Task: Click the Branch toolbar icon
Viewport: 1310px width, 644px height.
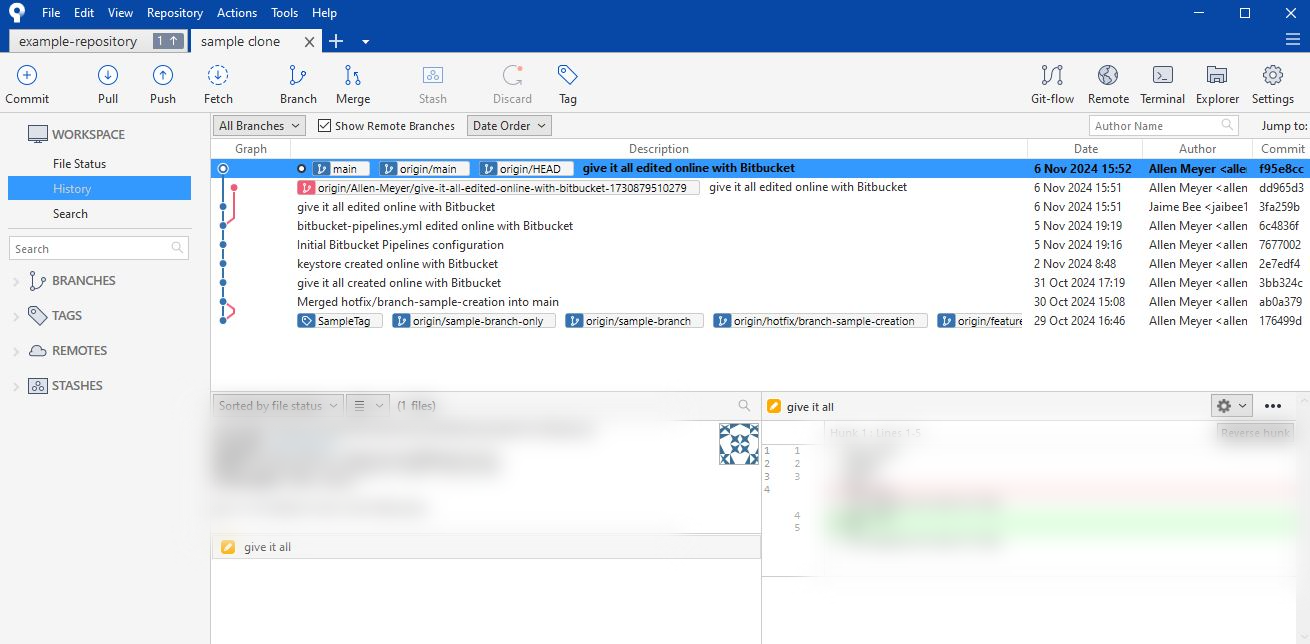Action: click(297, 75)
